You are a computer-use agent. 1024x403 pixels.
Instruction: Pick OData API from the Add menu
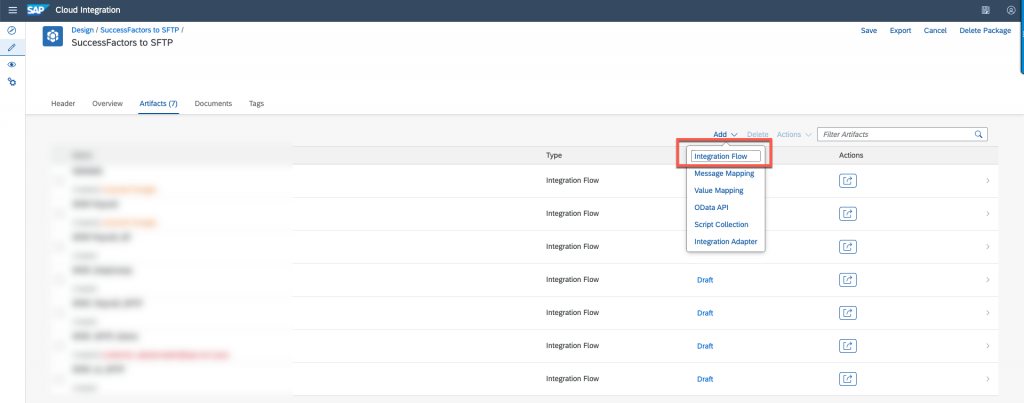(x=711, y=208)
